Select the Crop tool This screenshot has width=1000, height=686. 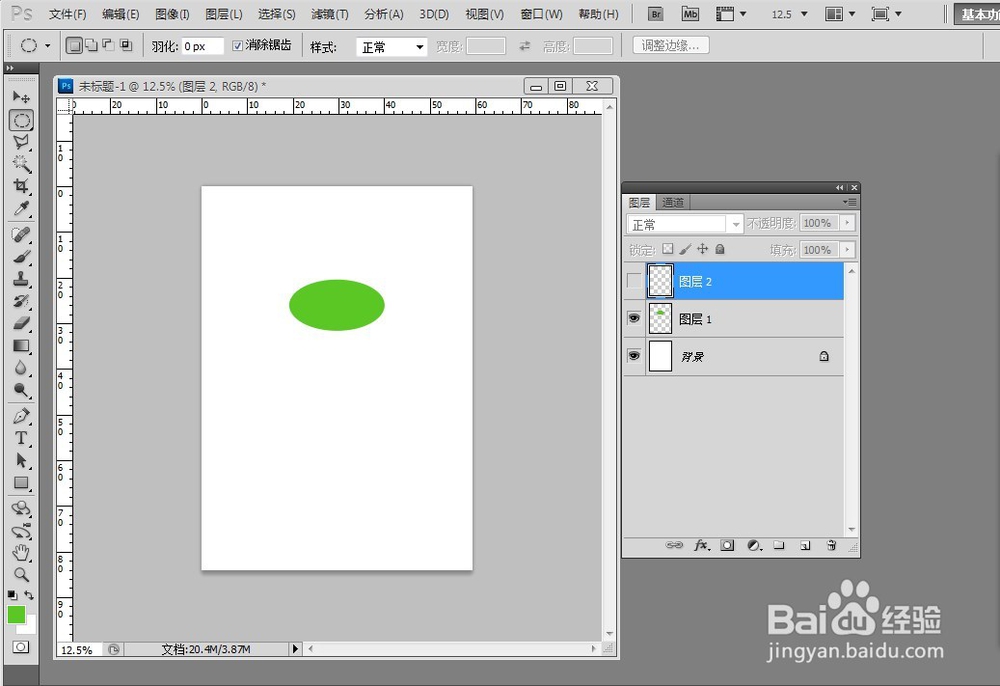21,186
